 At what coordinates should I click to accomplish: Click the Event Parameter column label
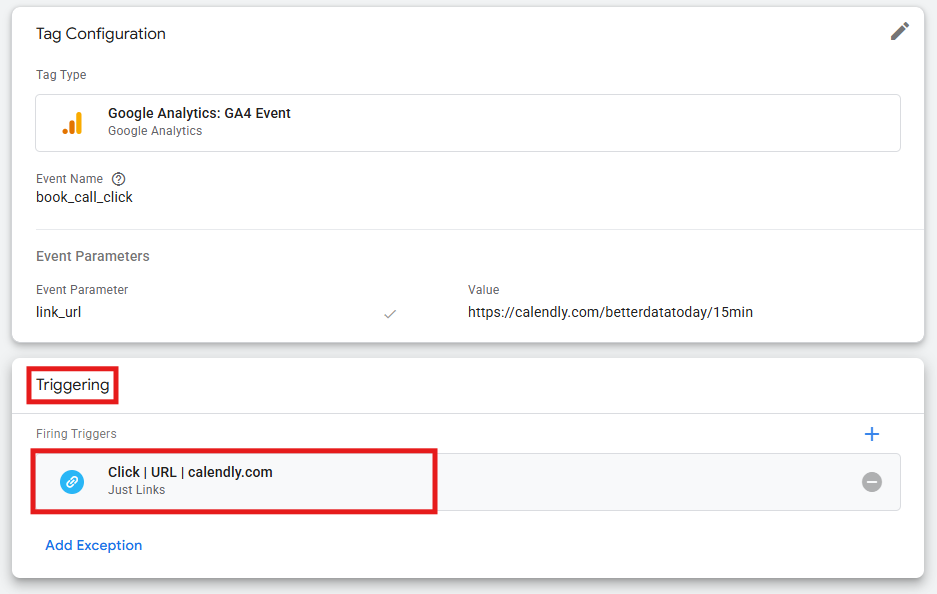82,290
